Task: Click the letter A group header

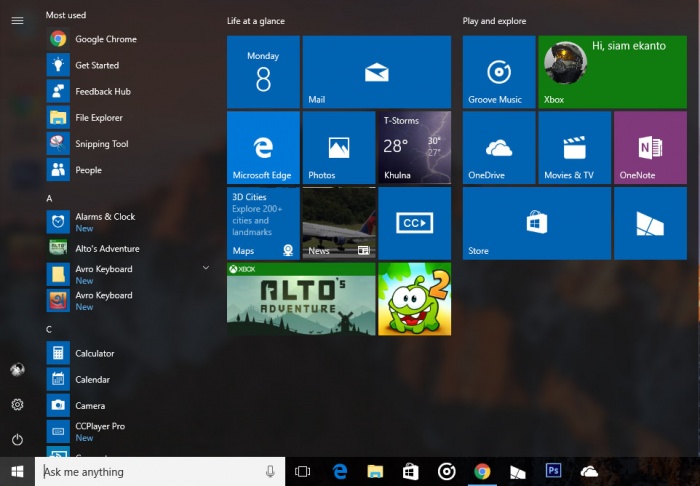Action: 49,198
